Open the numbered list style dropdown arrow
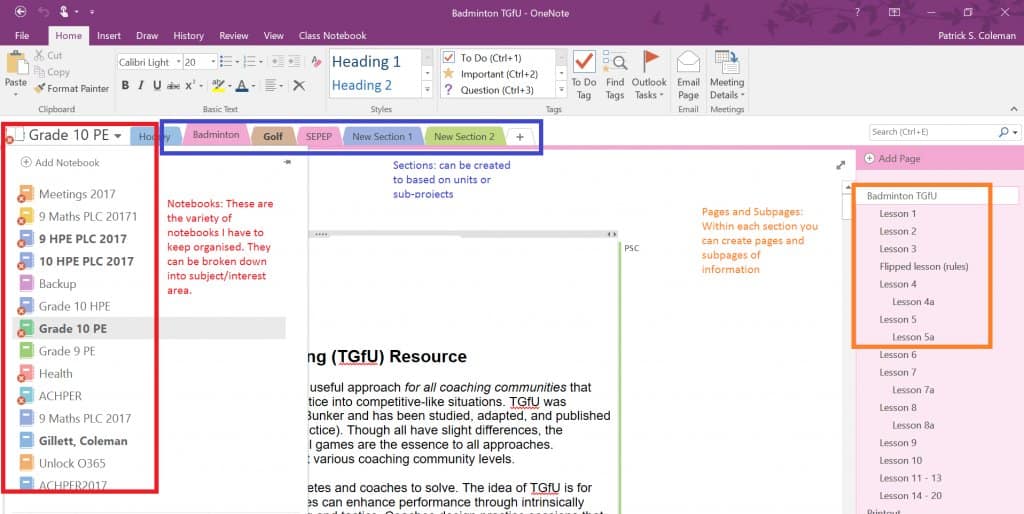Screen dimensions: 1024x514 [x=261, y=62]
